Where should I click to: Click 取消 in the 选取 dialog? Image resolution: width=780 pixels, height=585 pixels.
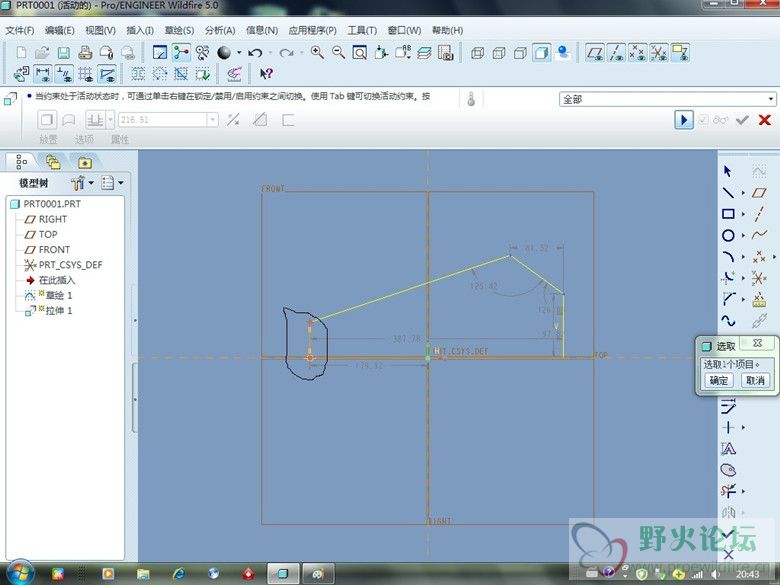point(755,381)
